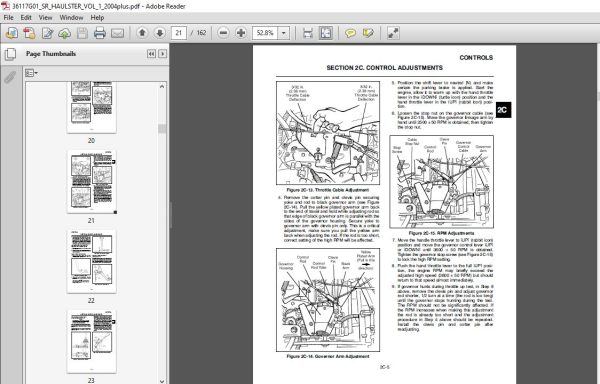Click the fit width scrolling icon
The image size is (600, 384).
click(x=308, y=33)
